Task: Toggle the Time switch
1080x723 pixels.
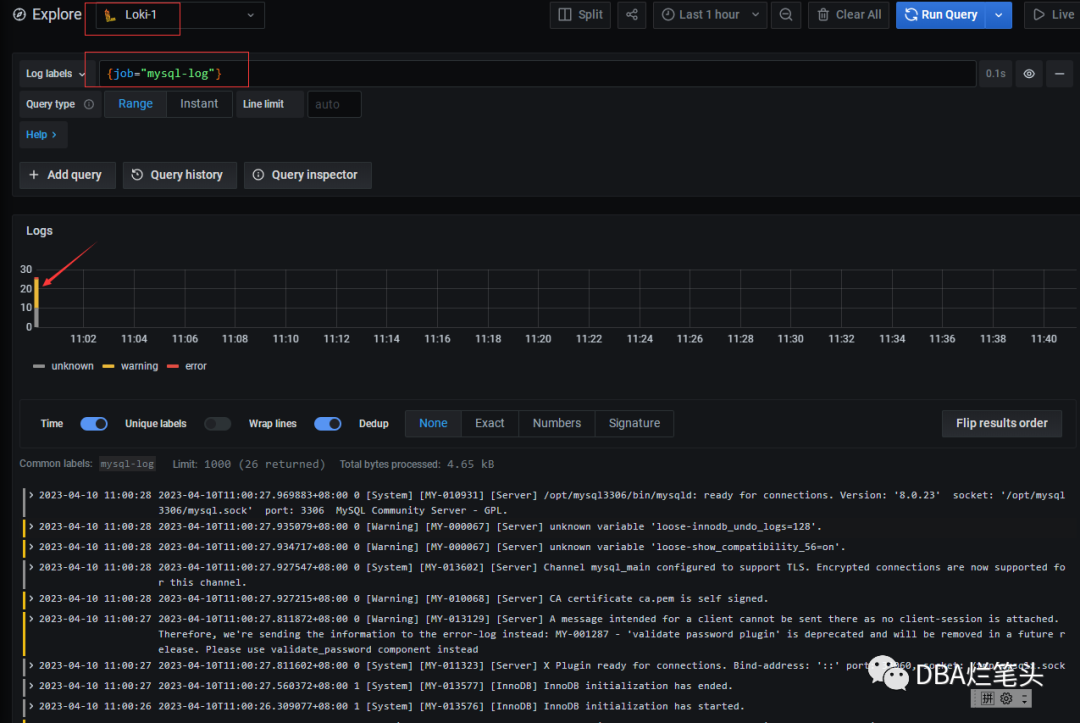Action: [94, 423]
